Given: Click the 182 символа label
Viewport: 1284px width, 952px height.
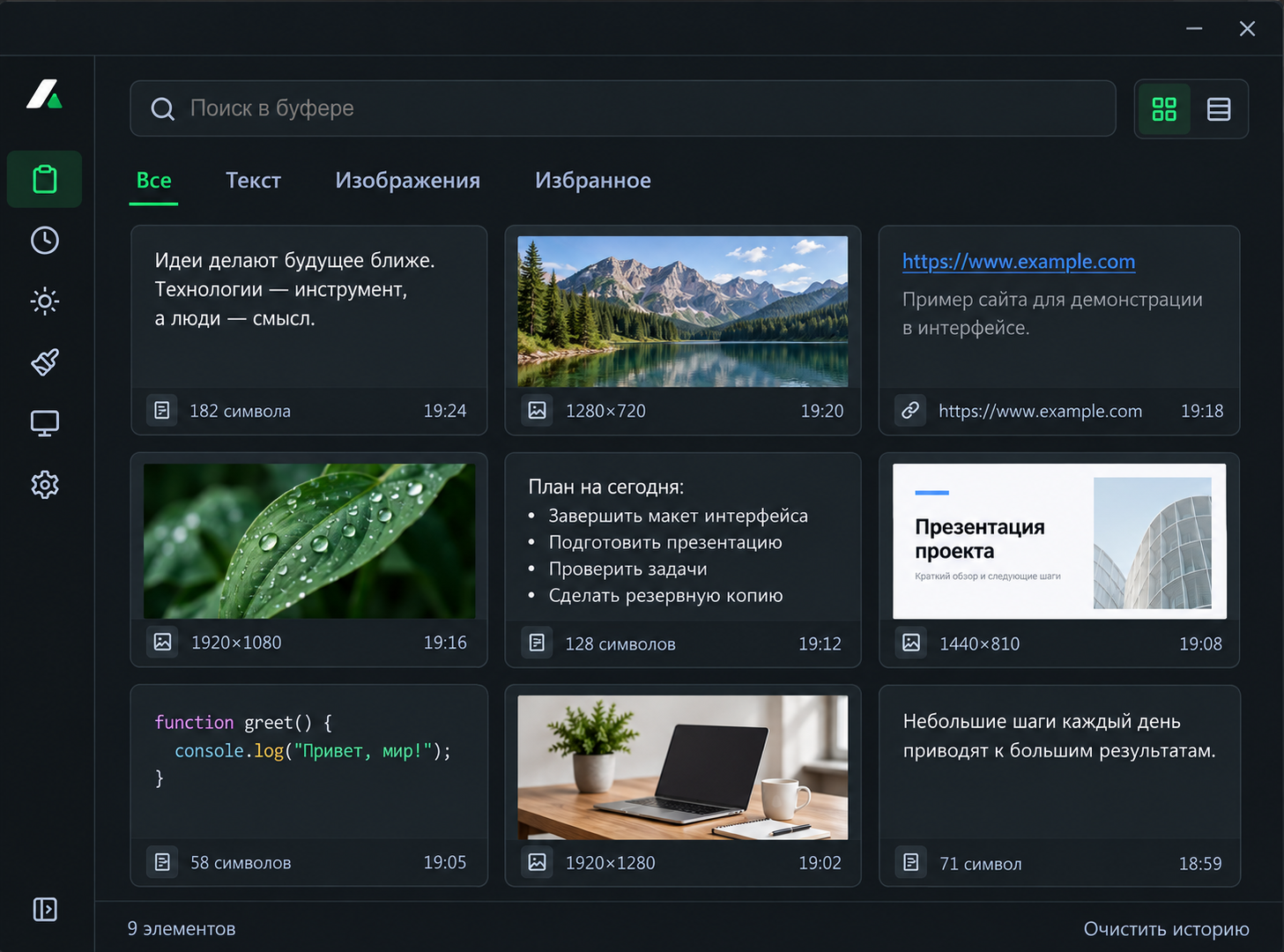Looking at the screenshot, I should click(240, 411).
